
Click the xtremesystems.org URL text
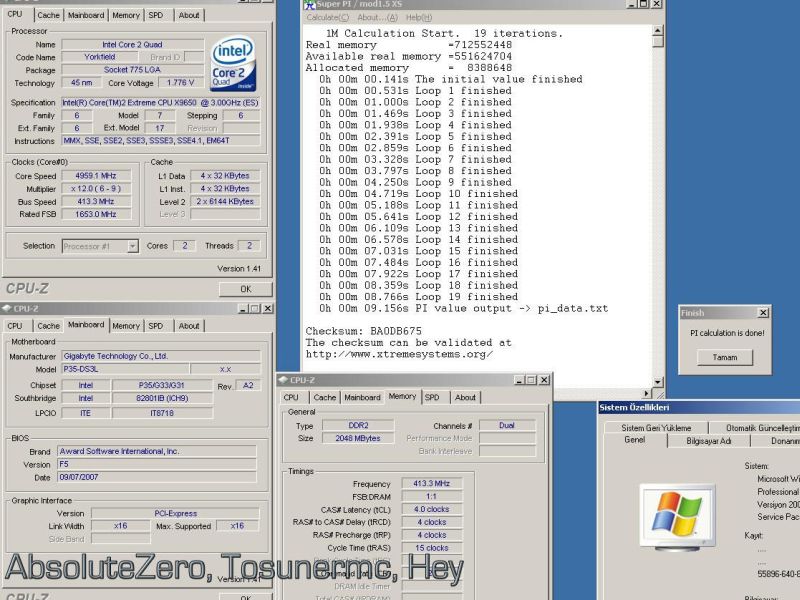coord(399,354)
